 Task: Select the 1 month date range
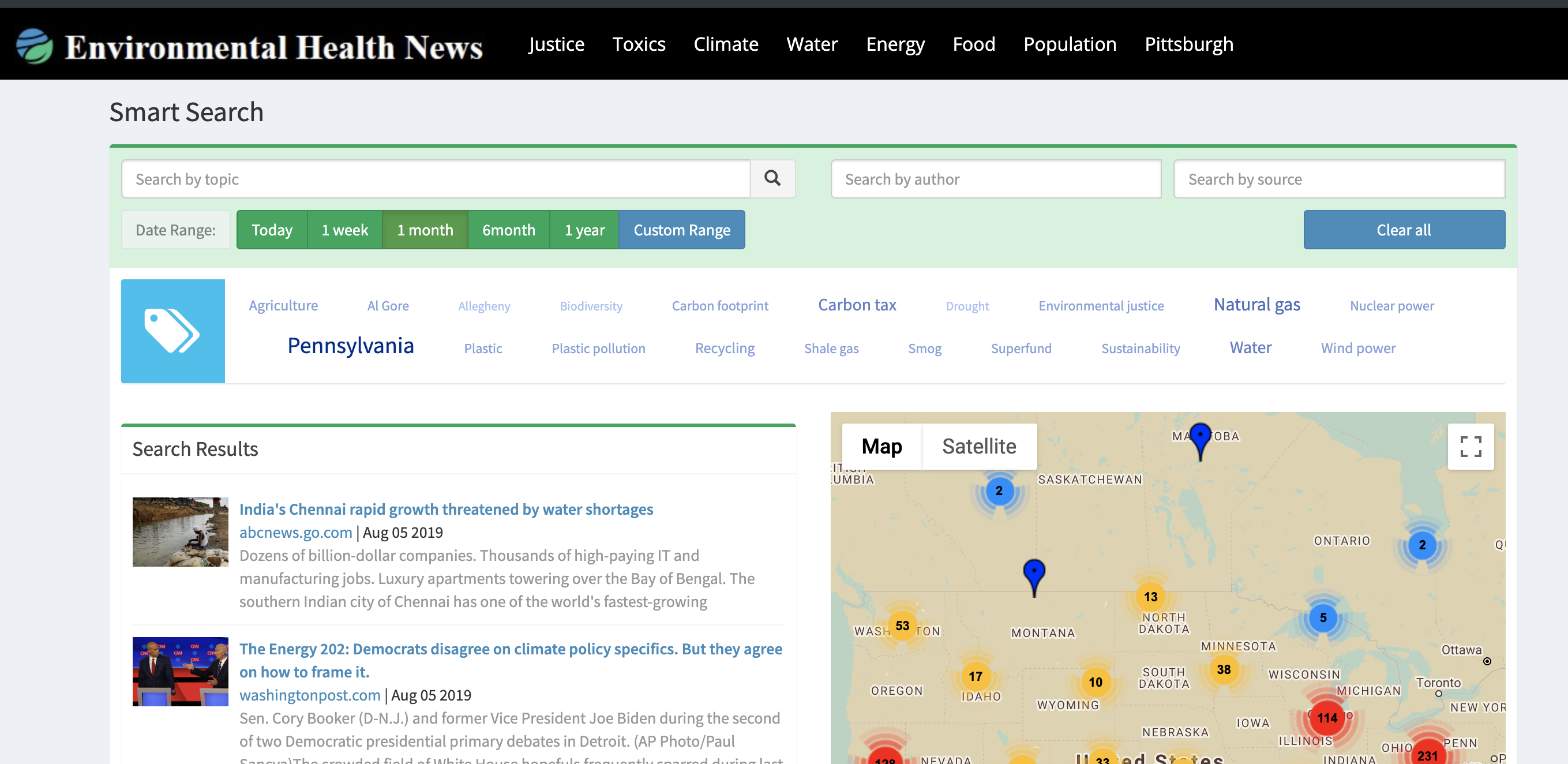(x=425, y=230)
